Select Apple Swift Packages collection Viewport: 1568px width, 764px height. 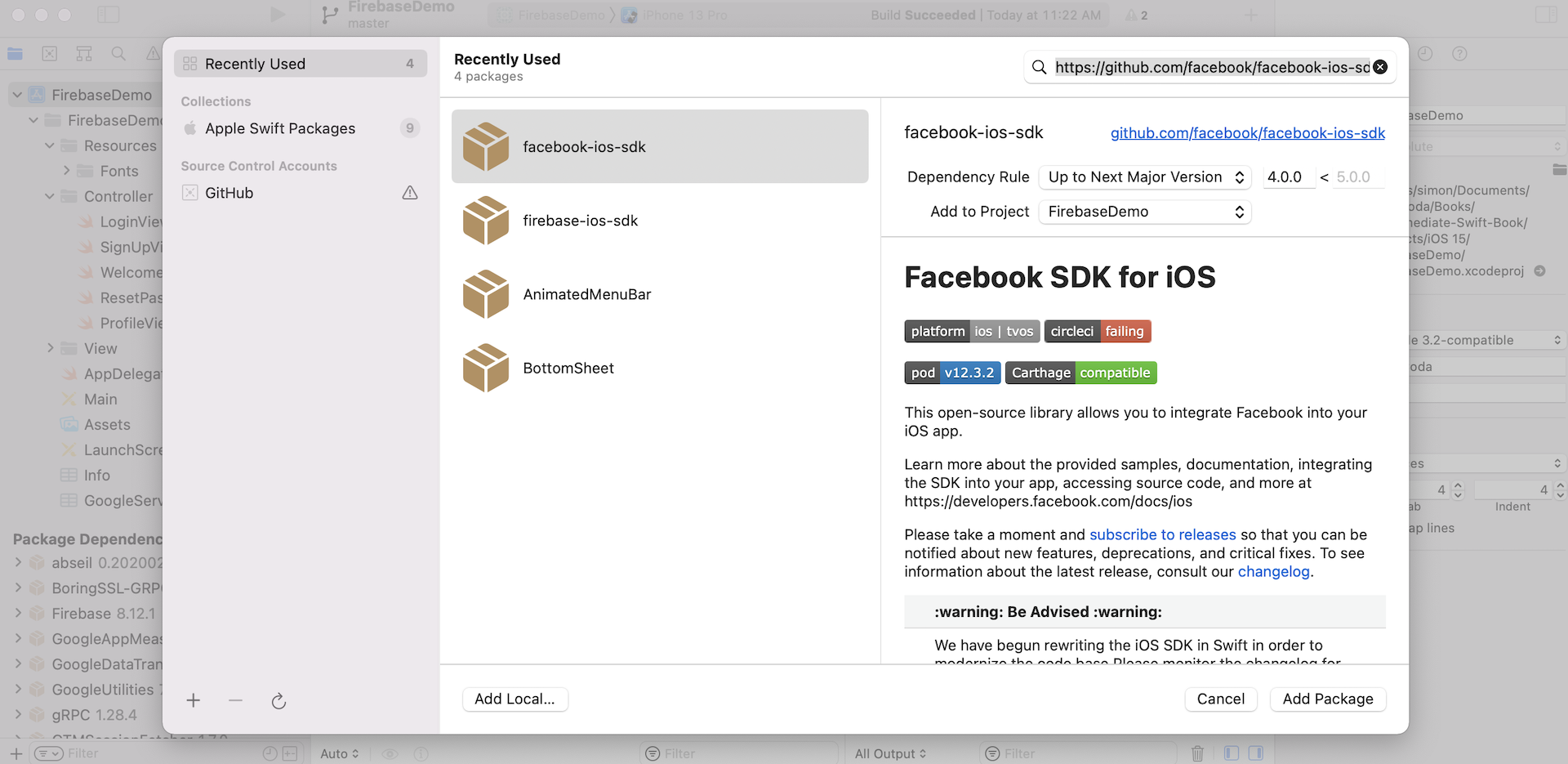(x=280, y=128)
